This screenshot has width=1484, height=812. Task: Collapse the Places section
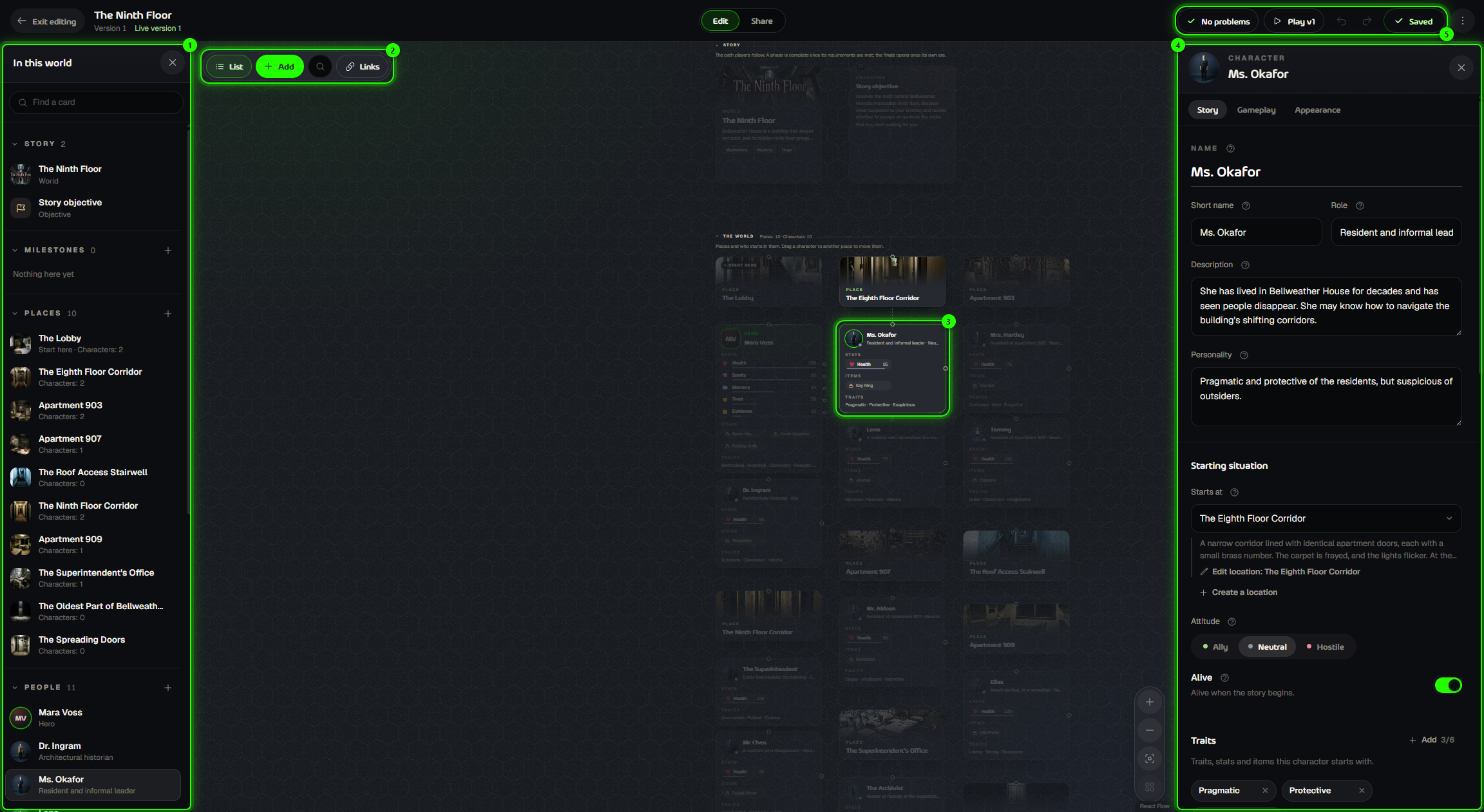[x=16, y=313]
